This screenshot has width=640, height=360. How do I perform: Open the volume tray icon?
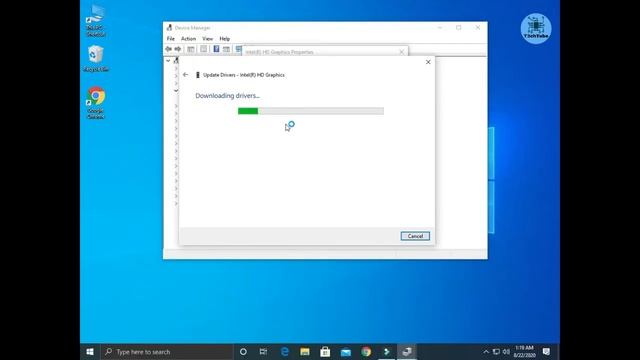507,352
